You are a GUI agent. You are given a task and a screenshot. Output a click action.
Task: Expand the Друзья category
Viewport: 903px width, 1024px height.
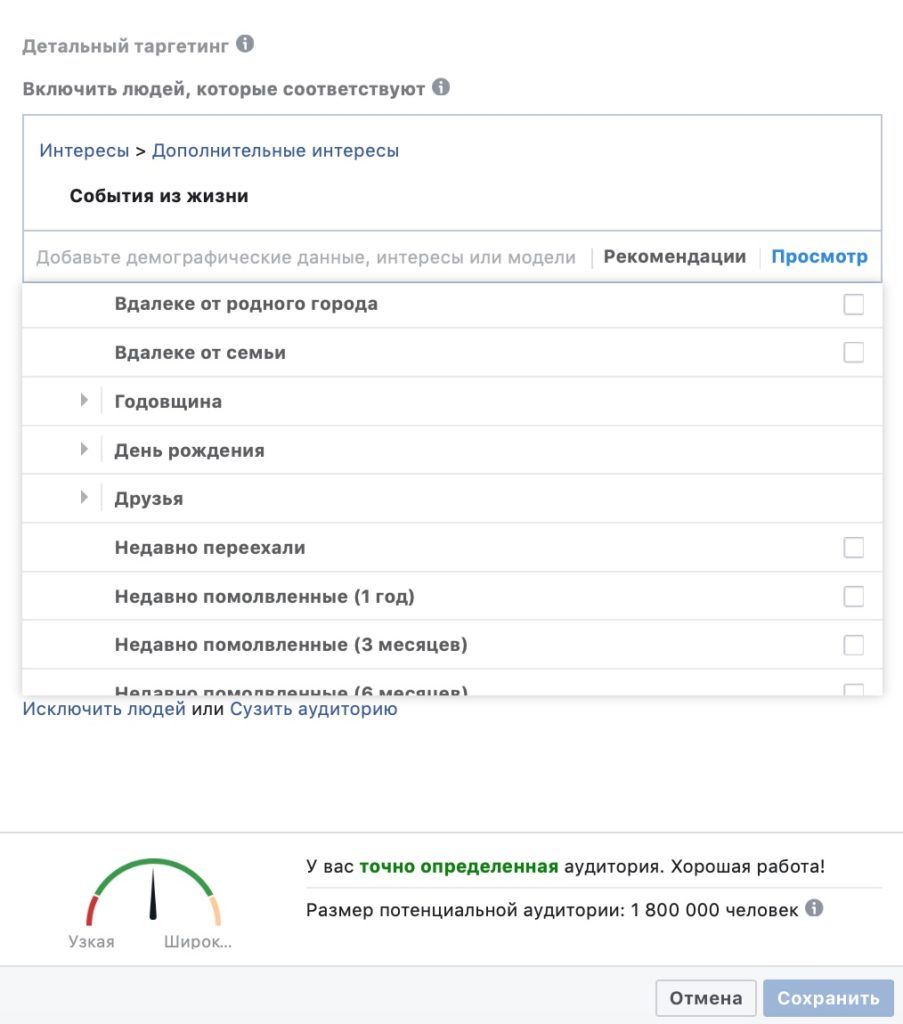[84, 497]
